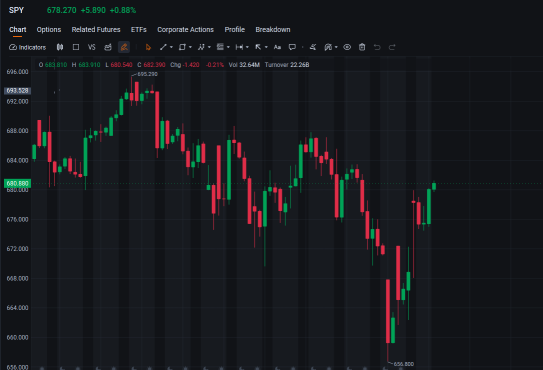The image size is (543, 370).
Task: Click the 656.800 low price annotation
Action: coord(404,364)
